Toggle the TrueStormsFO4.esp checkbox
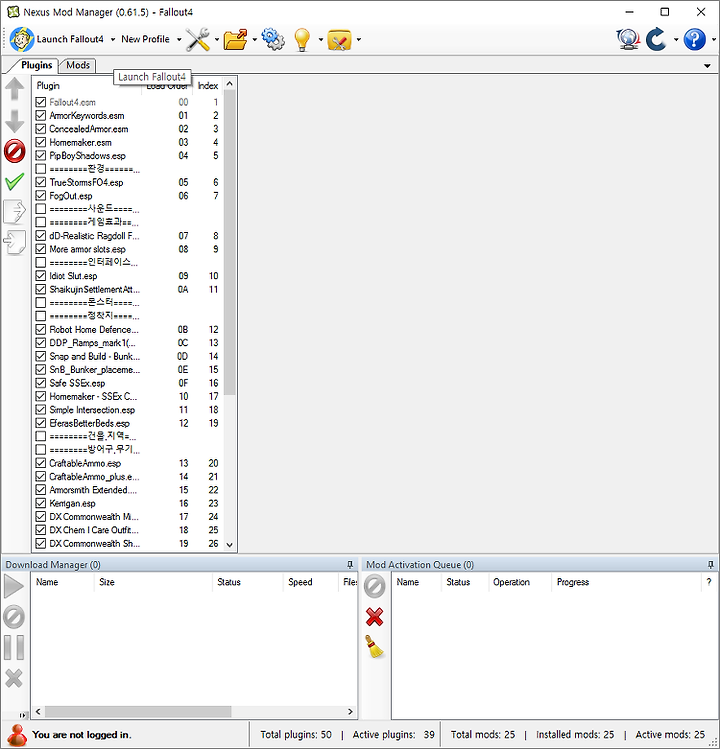 click(41, 182)
